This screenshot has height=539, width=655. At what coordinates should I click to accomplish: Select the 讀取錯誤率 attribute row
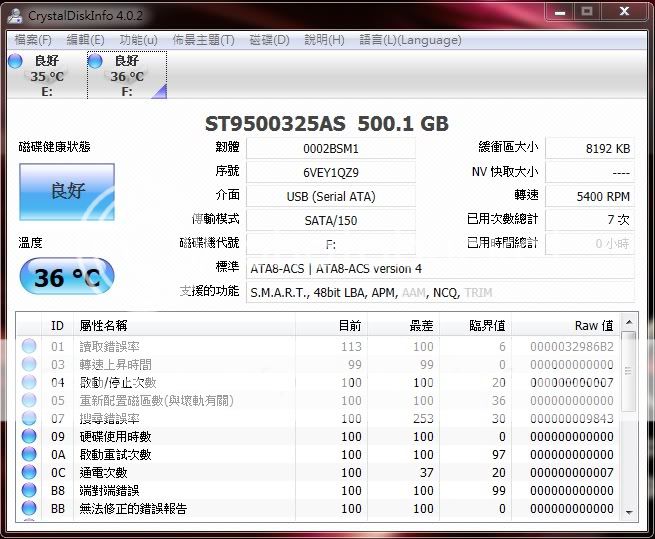coord(318,346)
